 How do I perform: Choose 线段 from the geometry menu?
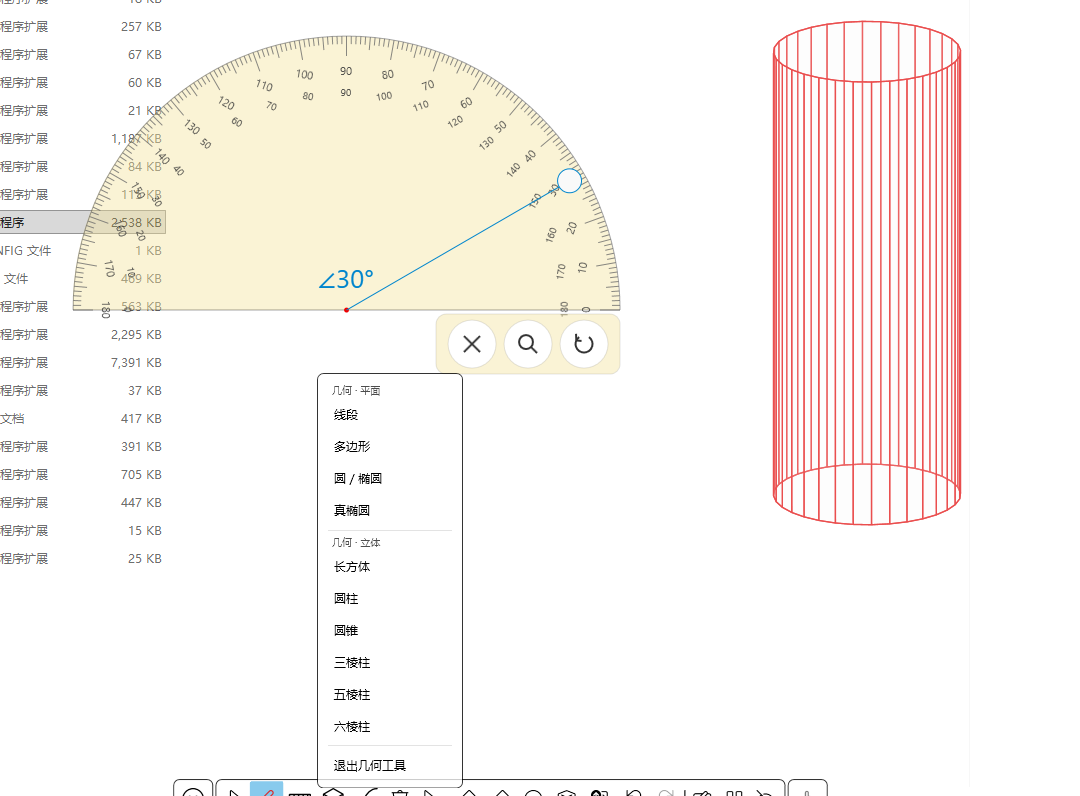[x=390, y=415]
